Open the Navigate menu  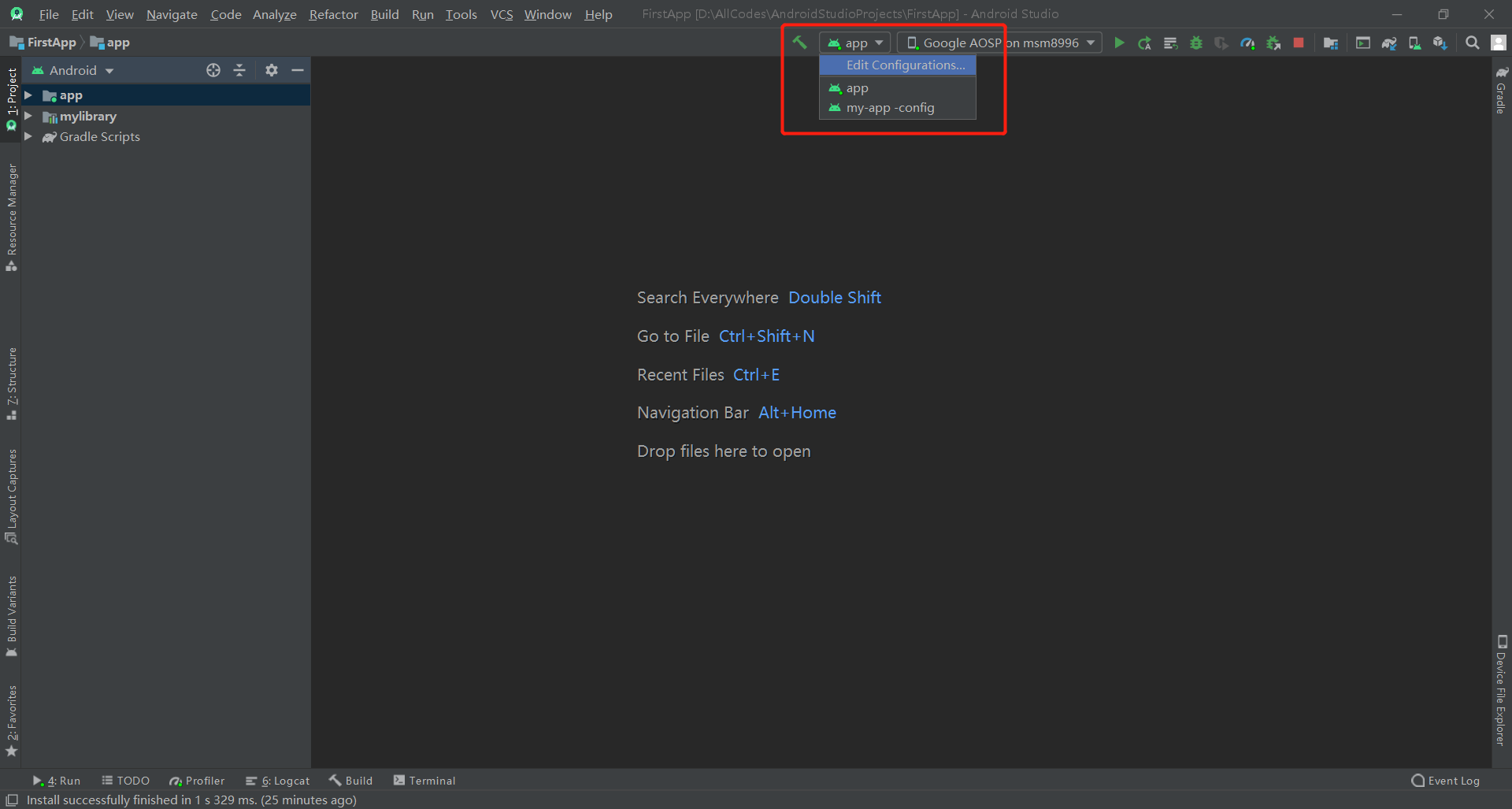[x=172, y=14]
